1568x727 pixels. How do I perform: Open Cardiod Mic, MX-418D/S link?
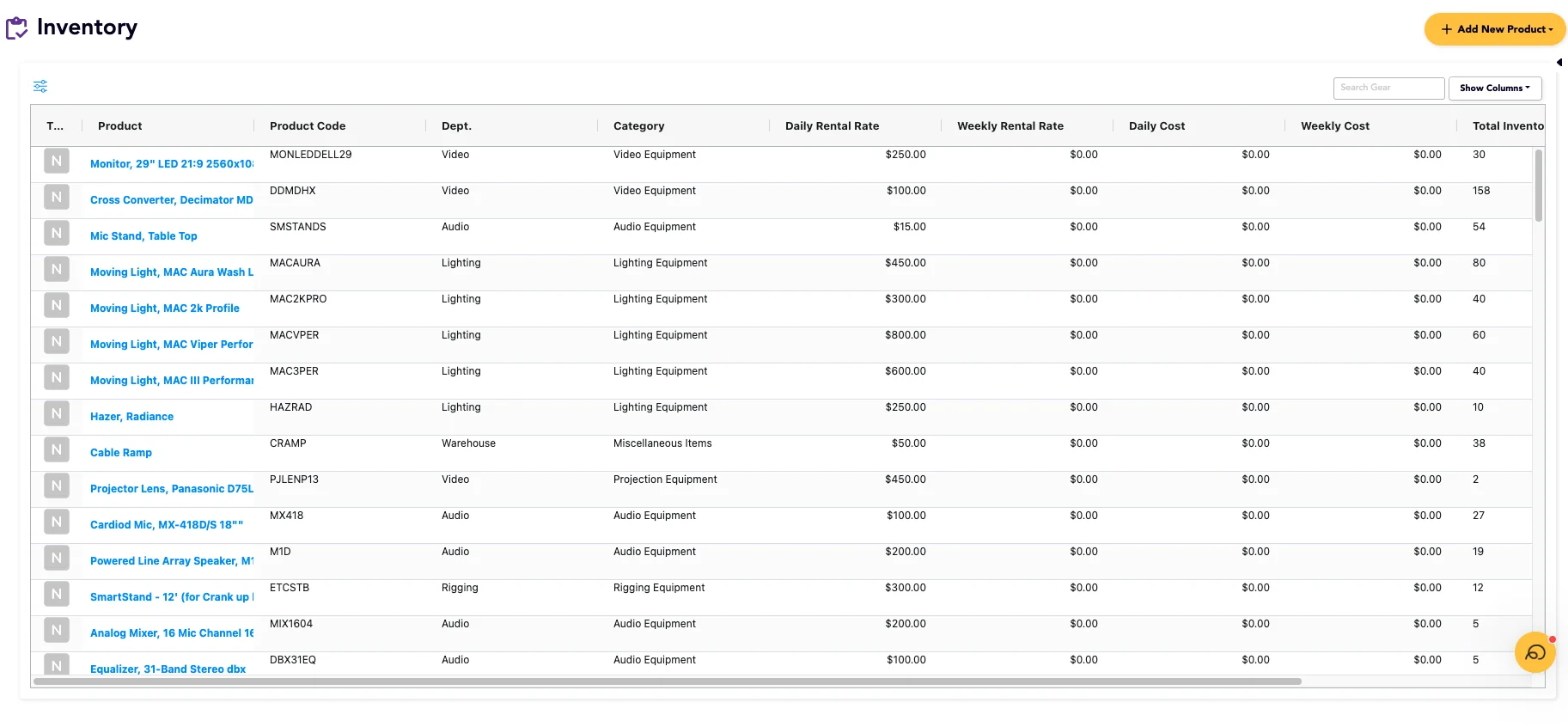coord(167,524)
